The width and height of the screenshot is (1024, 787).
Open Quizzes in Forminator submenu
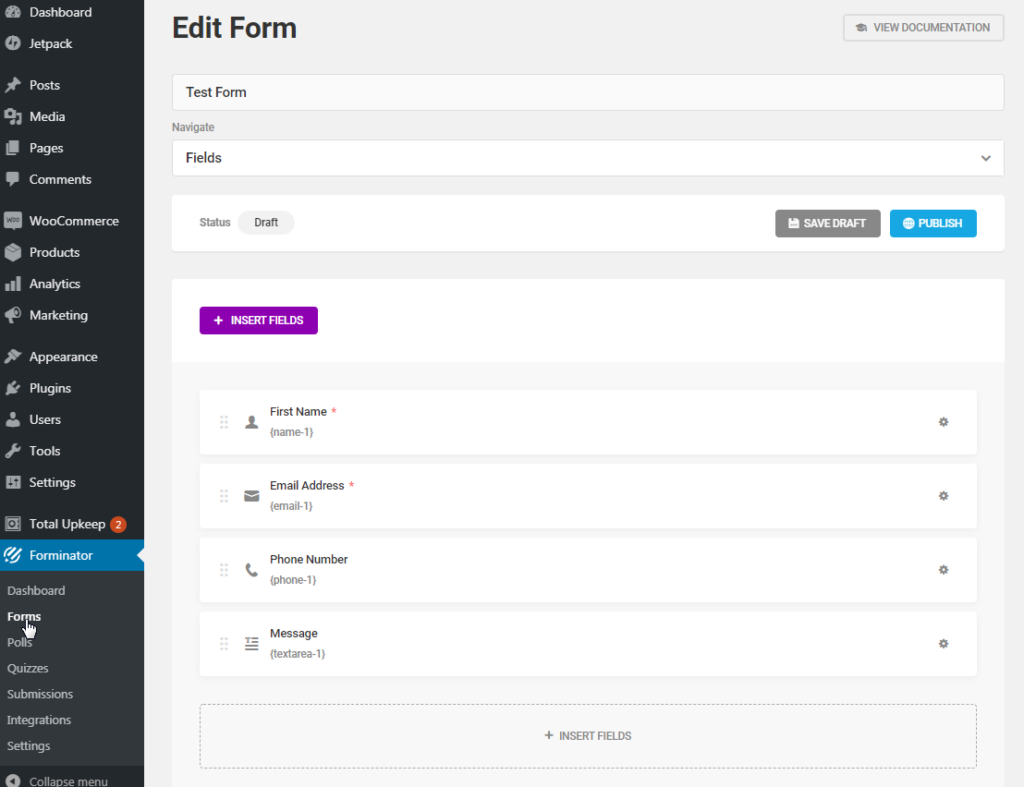coord(27,668)
